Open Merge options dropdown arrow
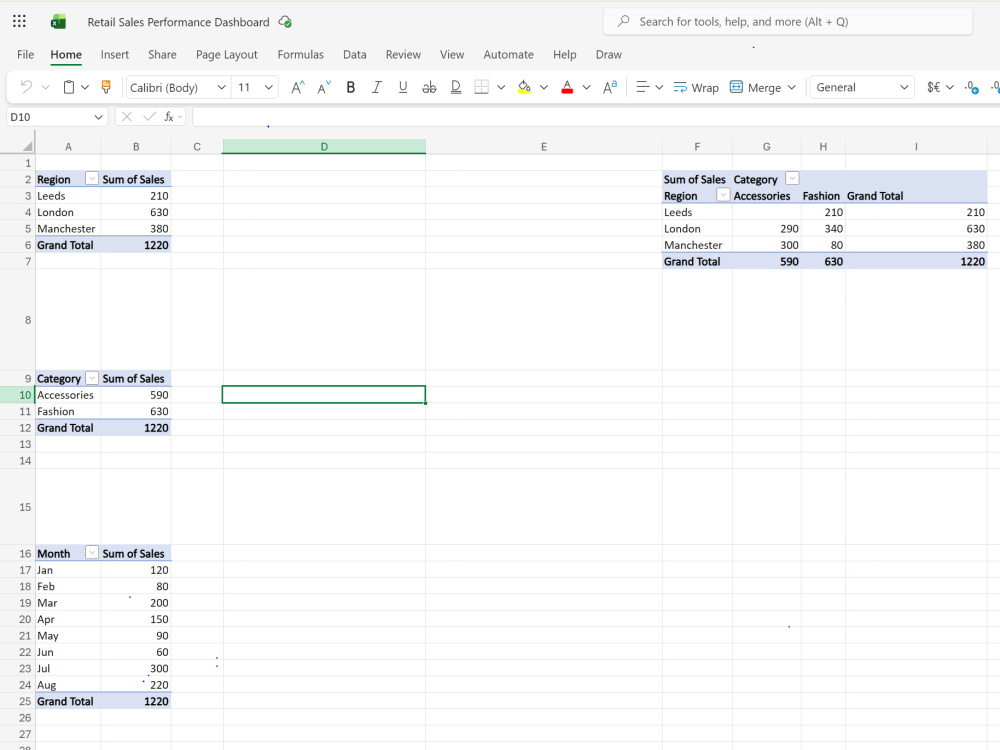 [x=791, y=87]
